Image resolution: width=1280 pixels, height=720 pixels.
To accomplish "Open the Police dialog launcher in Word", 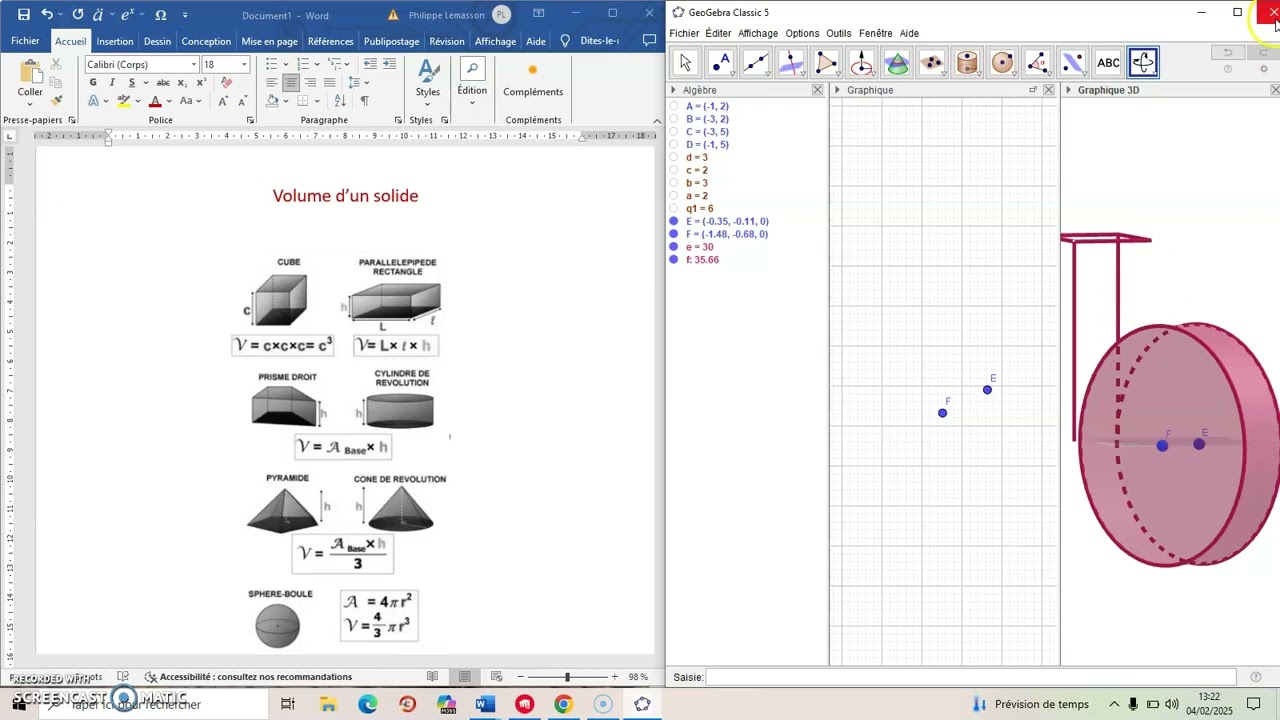I will 250,120.
